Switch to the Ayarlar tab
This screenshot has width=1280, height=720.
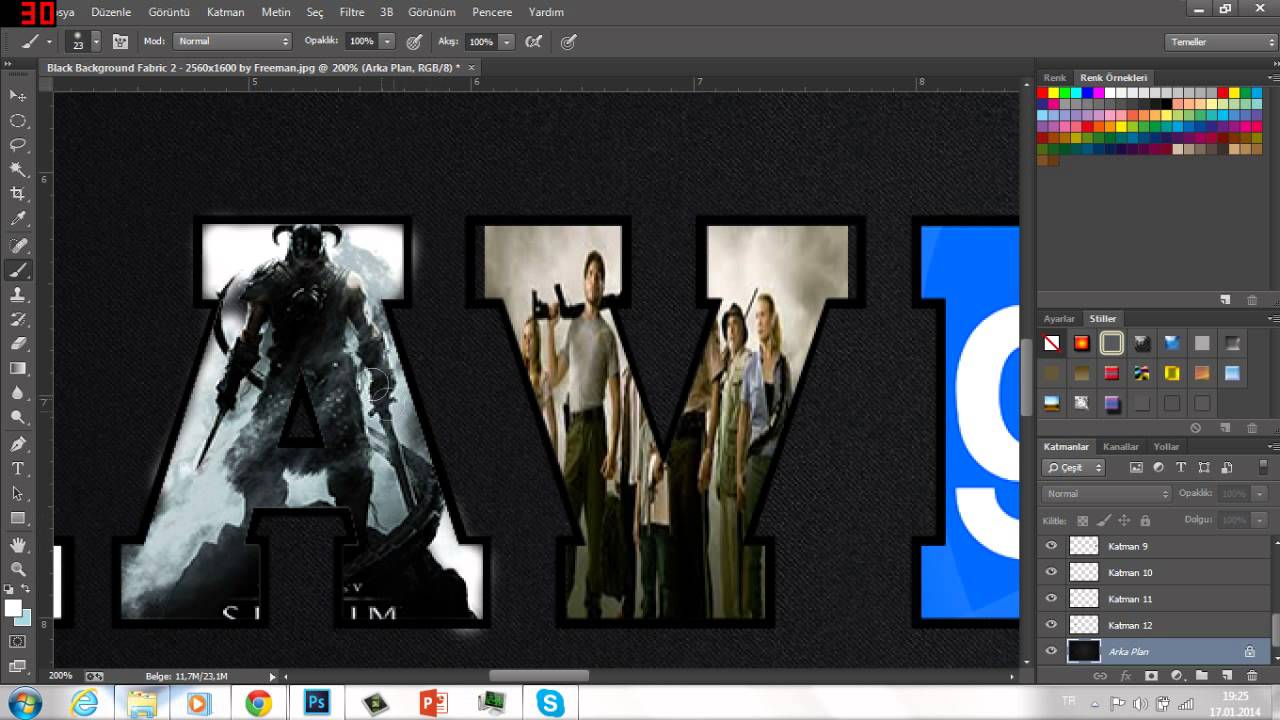pos(1059,319)
